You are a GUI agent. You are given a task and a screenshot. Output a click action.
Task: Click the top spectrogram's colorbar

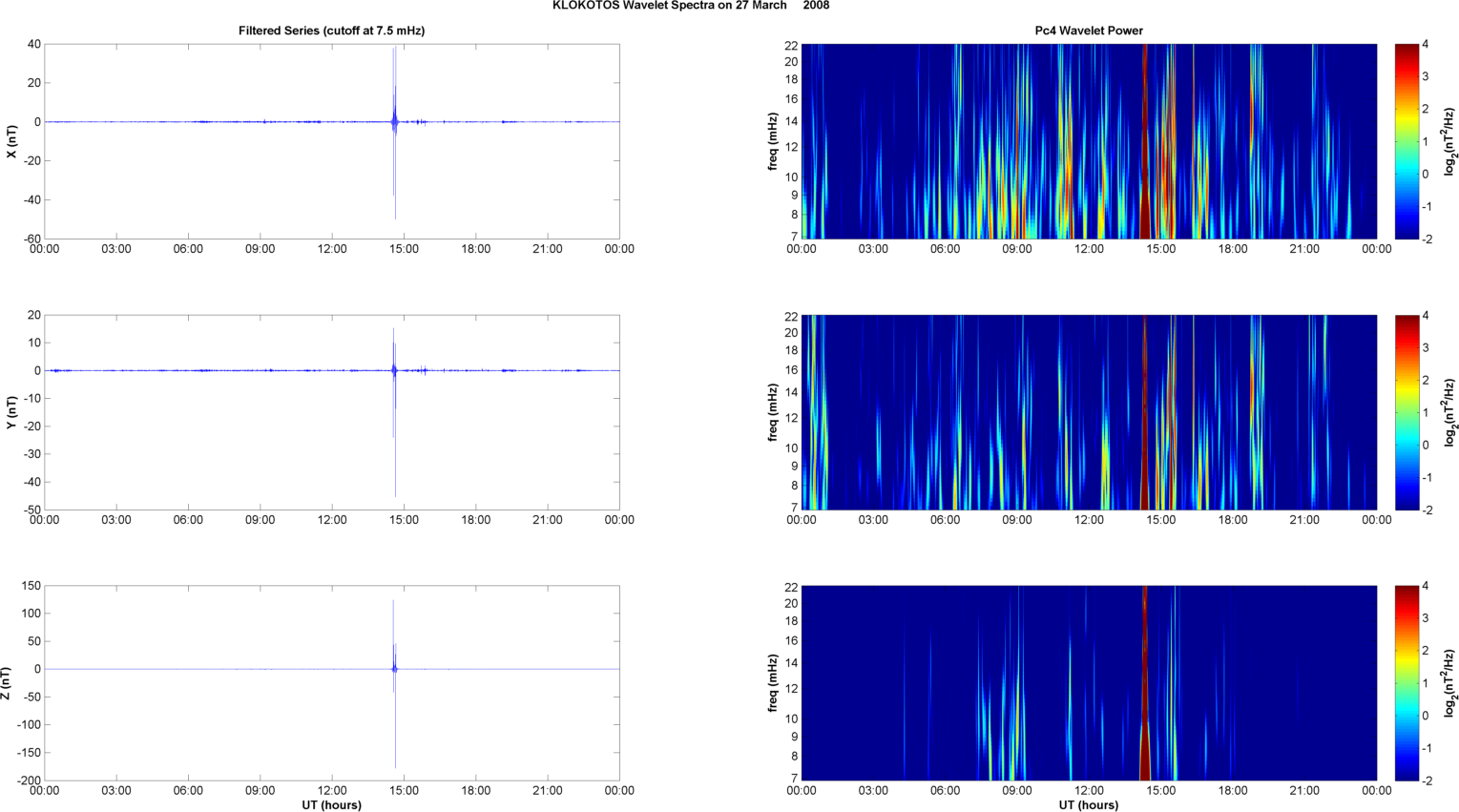coord(1406,141)
